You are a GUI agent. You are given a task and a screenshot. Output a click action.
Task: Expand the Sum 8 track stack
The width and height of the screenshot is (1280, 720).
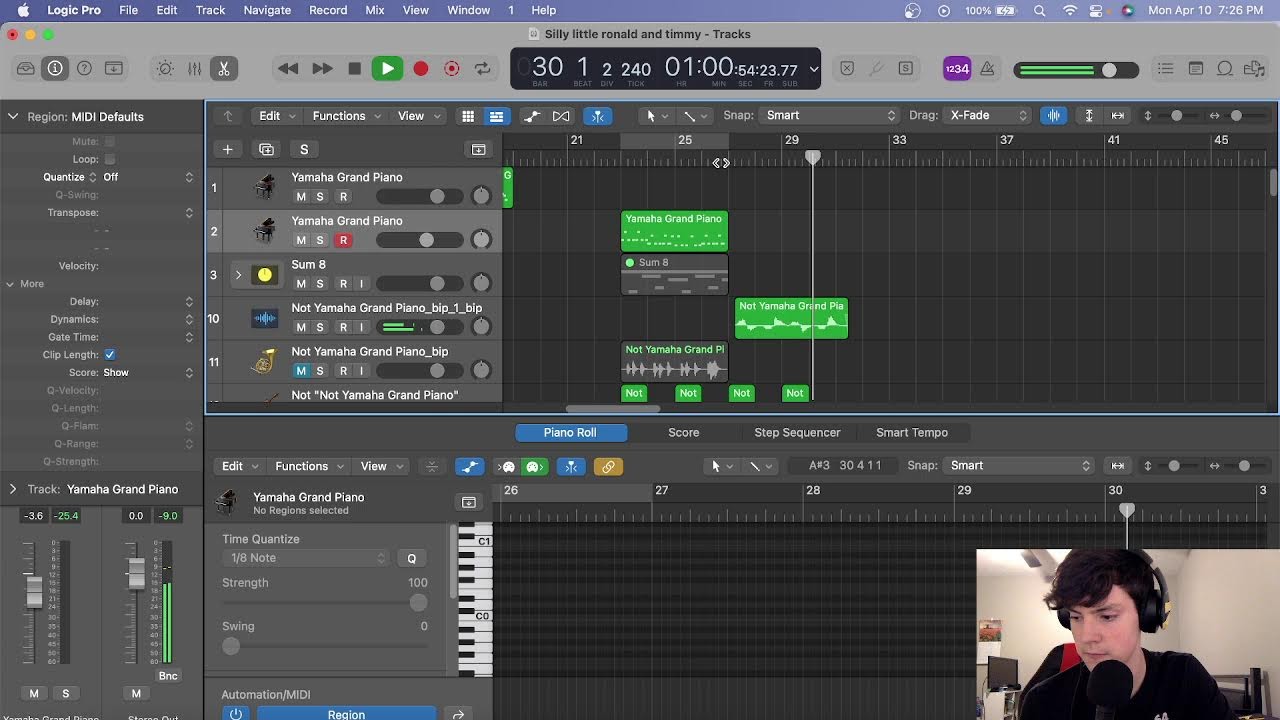click(238, 274)
